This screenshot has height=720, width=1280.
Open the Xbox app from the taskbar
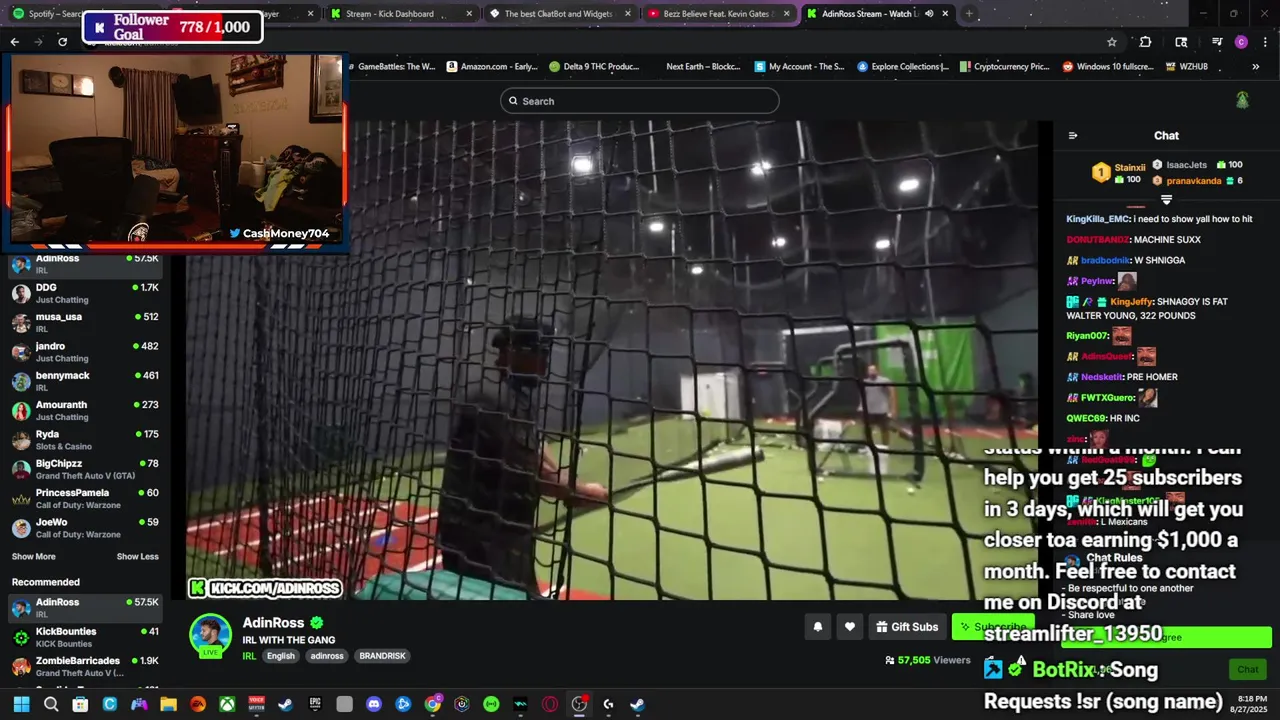227,704
